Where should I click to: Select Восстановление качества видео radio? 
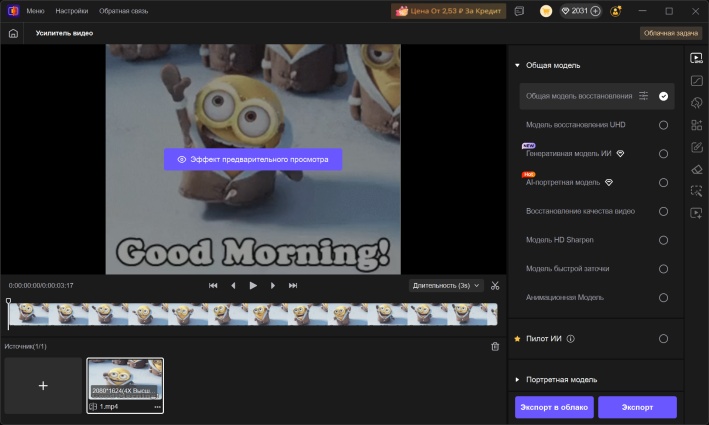663,212
